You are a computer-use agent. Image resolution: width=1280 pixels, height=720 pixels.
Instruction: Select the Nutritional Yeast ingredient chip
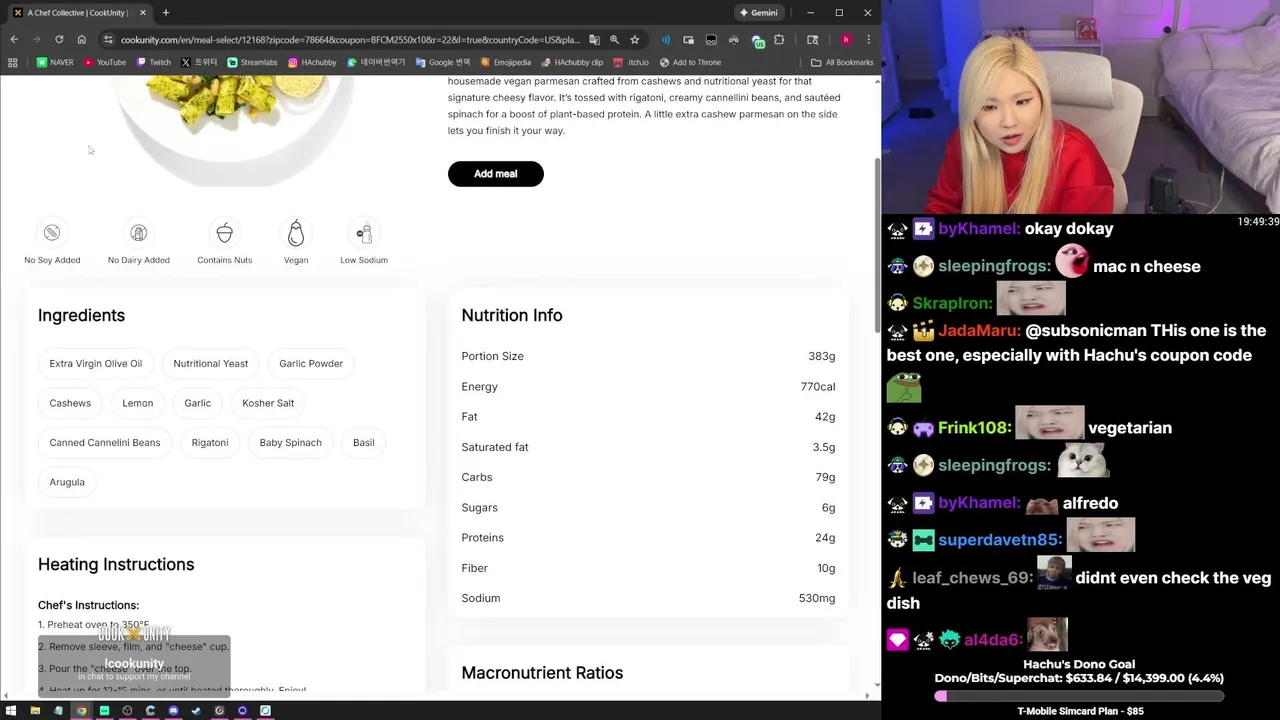211,364
